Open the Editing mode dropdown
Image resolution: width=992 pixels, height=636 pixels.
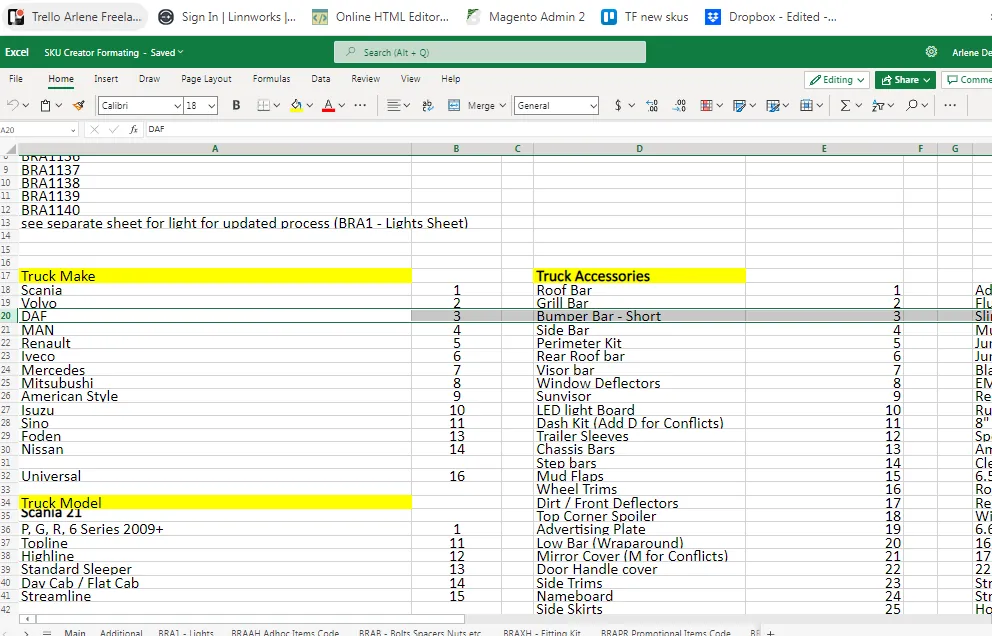(x=837, y=80)
